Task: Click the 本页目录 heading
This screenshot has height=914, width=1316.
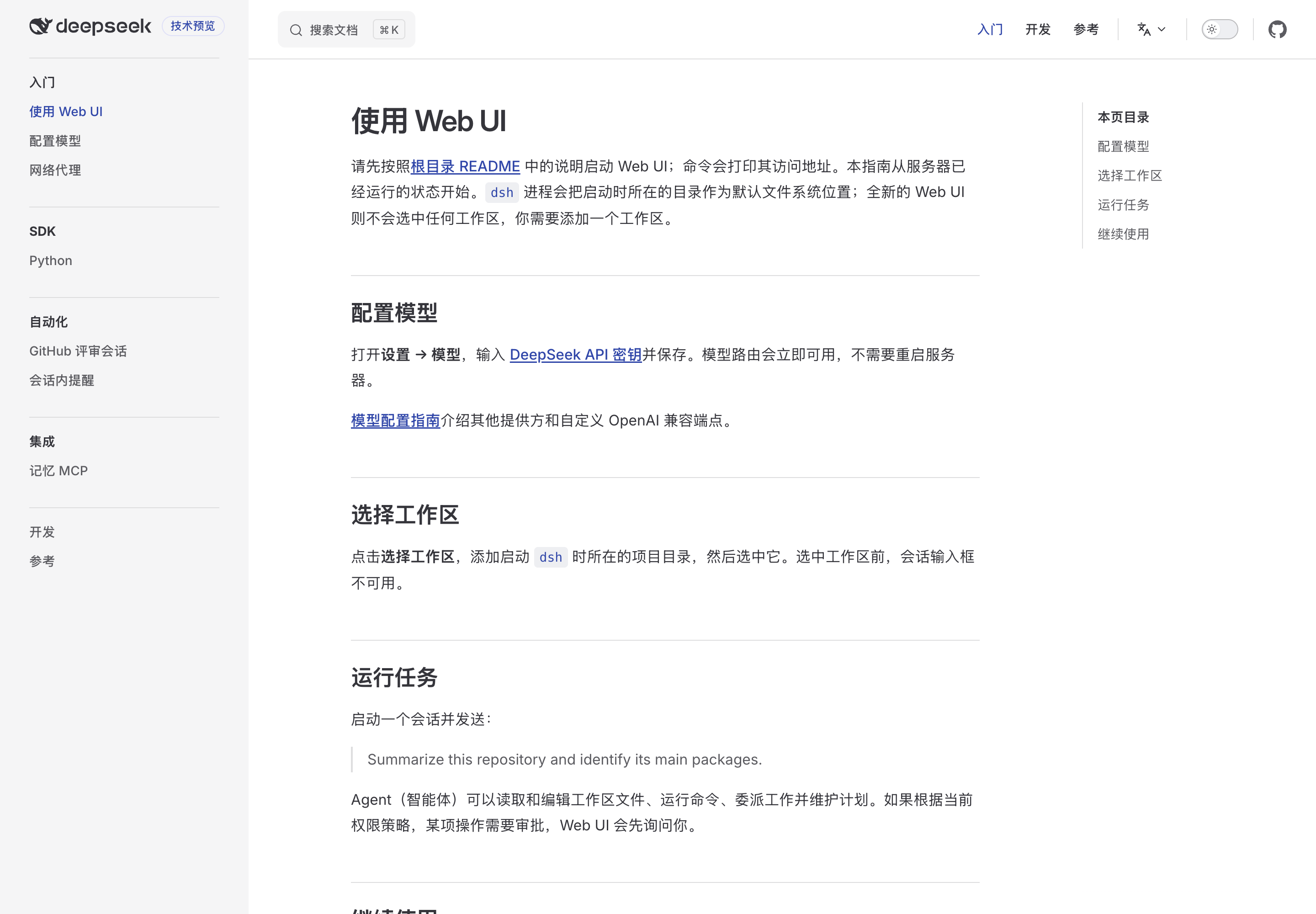Action: pos(1123,117)
